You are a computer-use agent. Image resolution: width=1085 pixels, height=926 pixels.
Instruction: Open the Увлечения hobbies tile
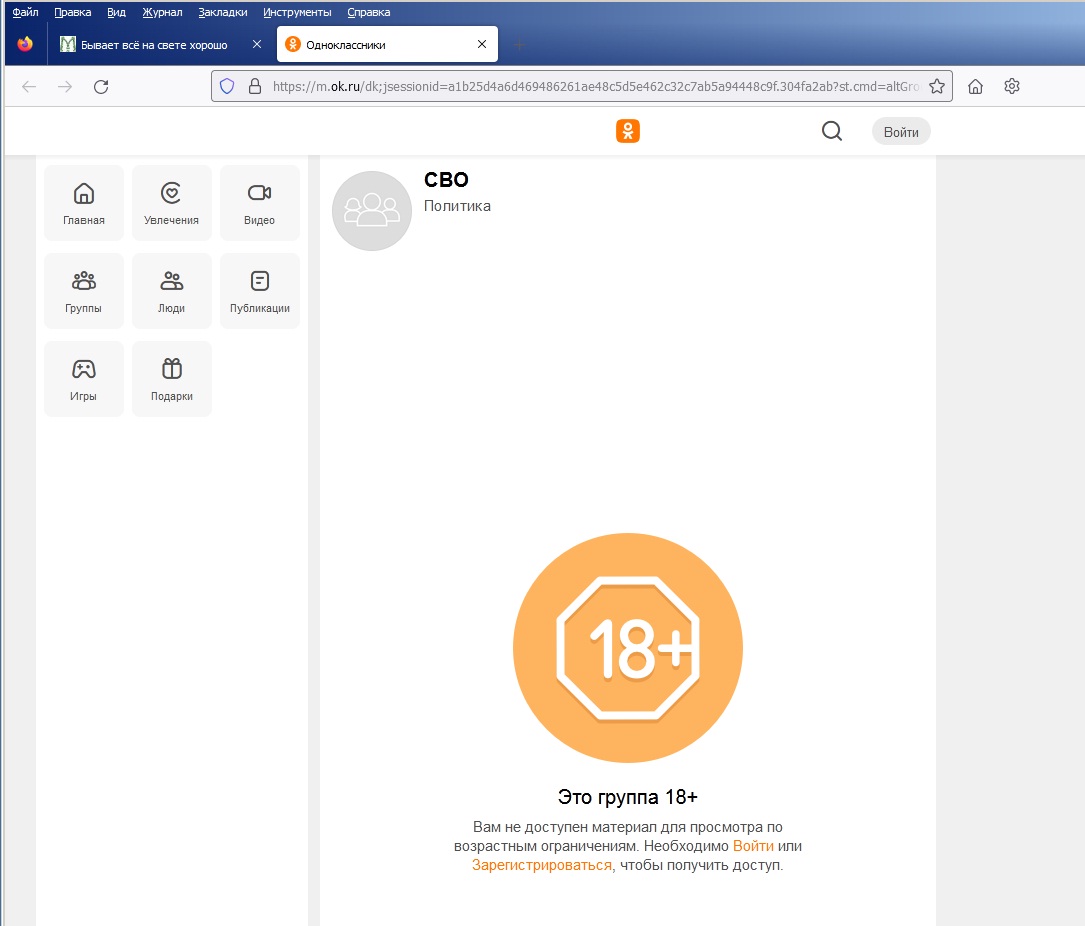click(172, 203)
